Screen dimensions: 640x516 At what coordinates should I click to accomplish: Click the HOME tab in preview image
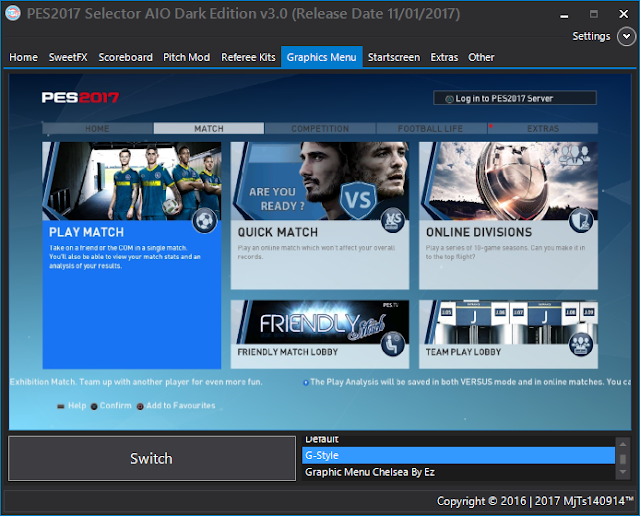point(98,129)
